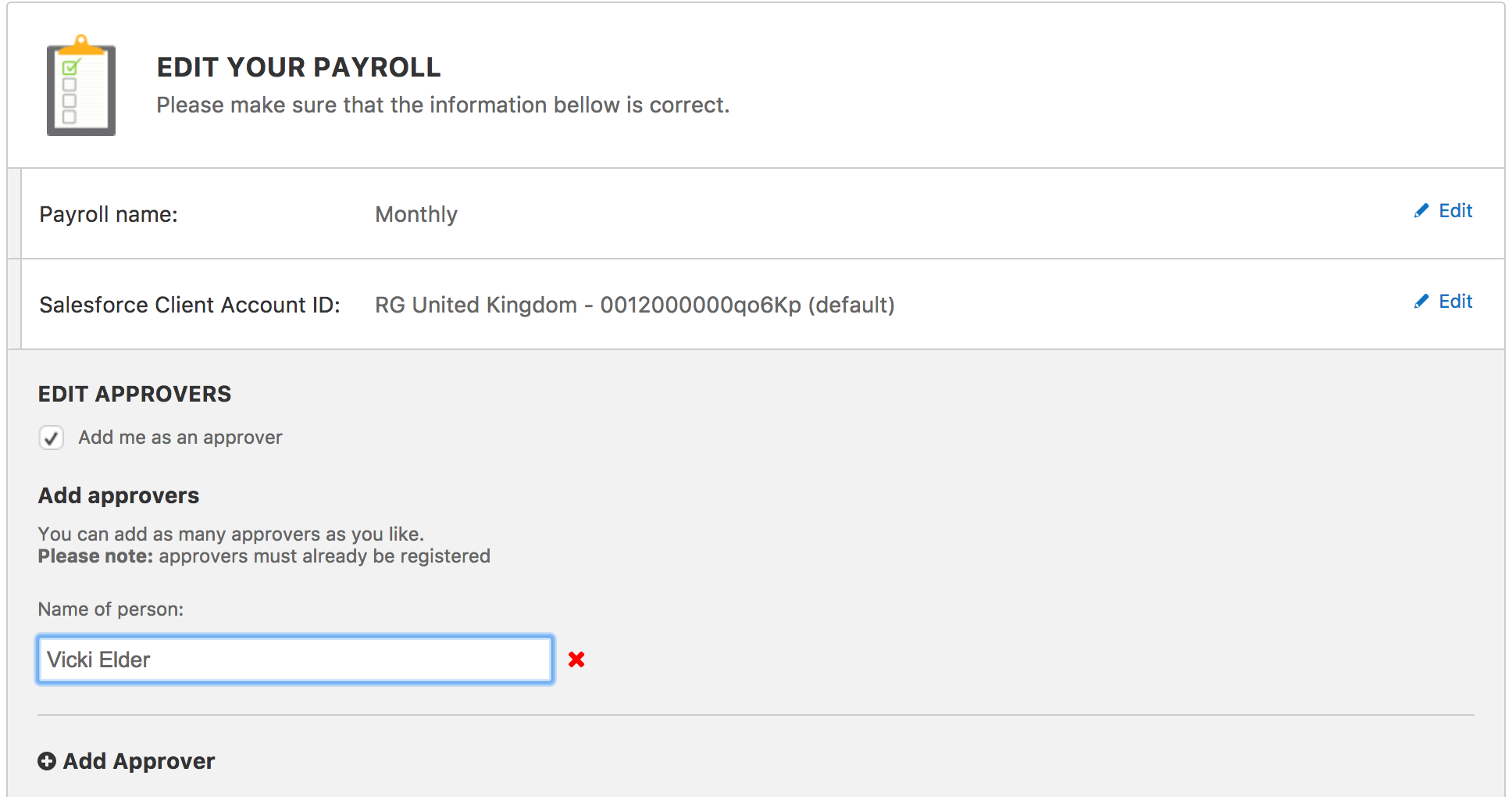1512x797 pixels.
Task: Click the Add Approver button text
Action: point(139,761)
